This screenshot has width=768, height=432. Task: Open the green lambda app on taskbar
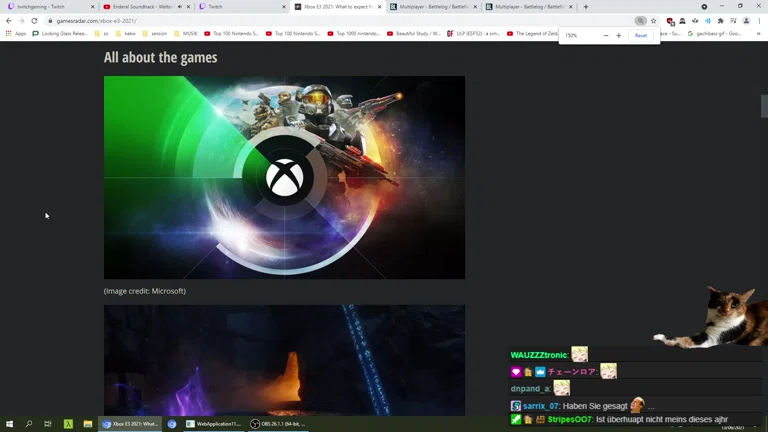tap(68, 424)
